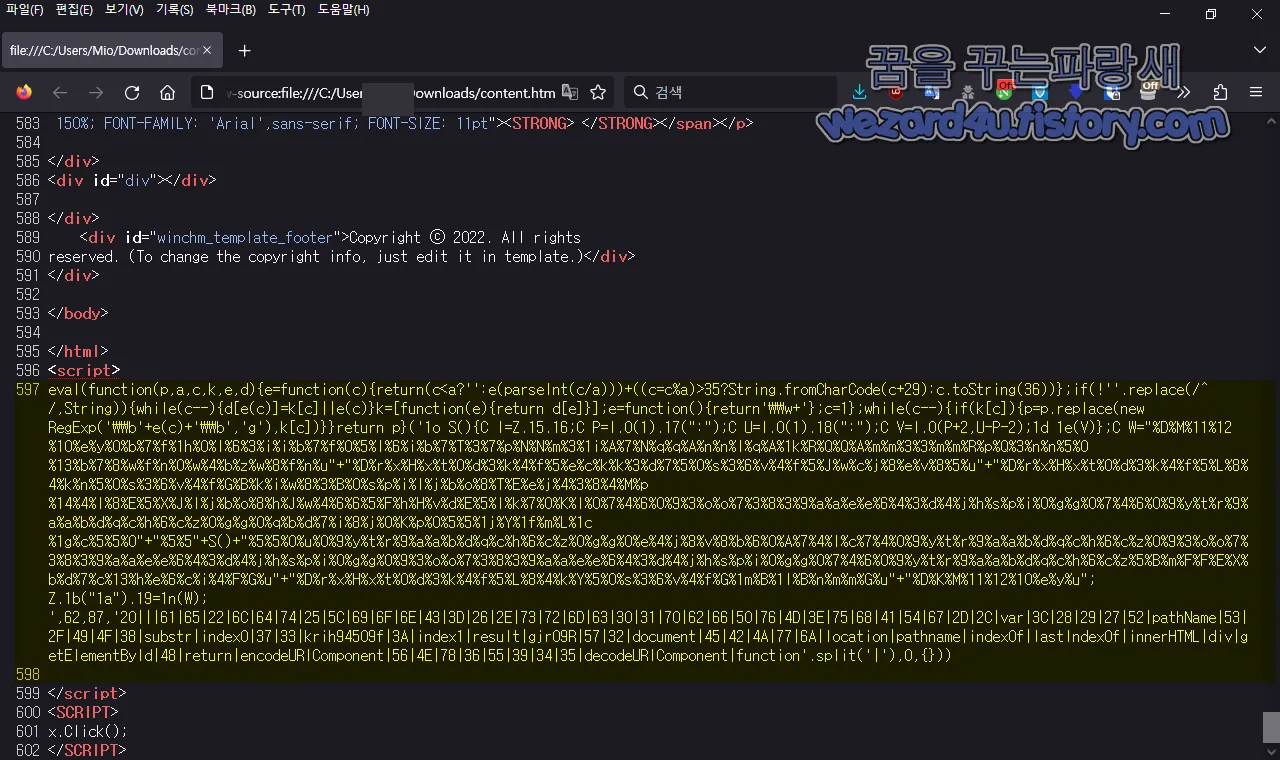
Task: Click the Firefox logo icon
Action: pyautogui.click(x=24, y=92)
